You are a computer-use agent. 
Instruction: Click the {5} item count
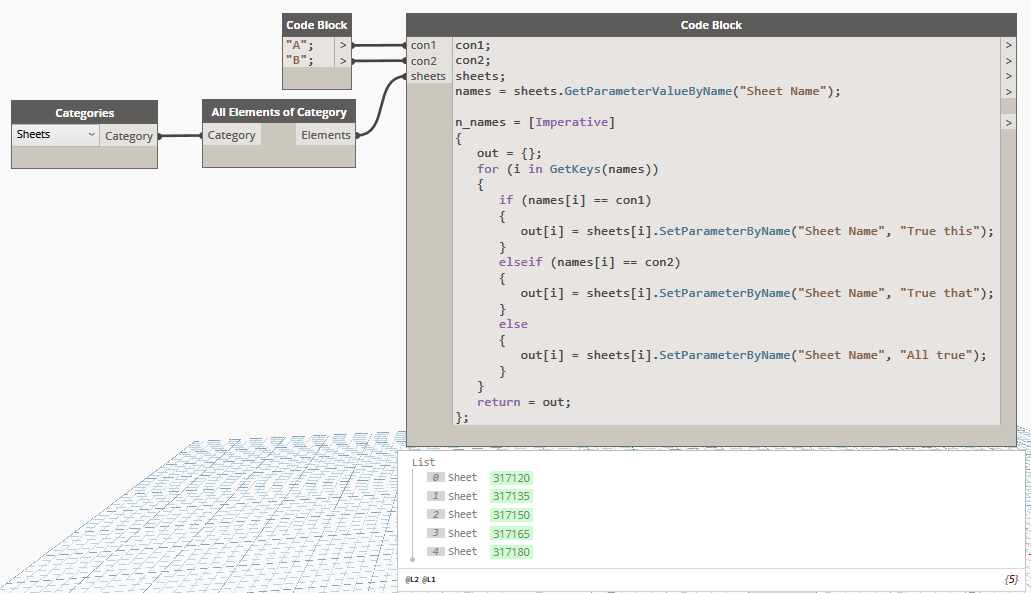point(1011,579)
